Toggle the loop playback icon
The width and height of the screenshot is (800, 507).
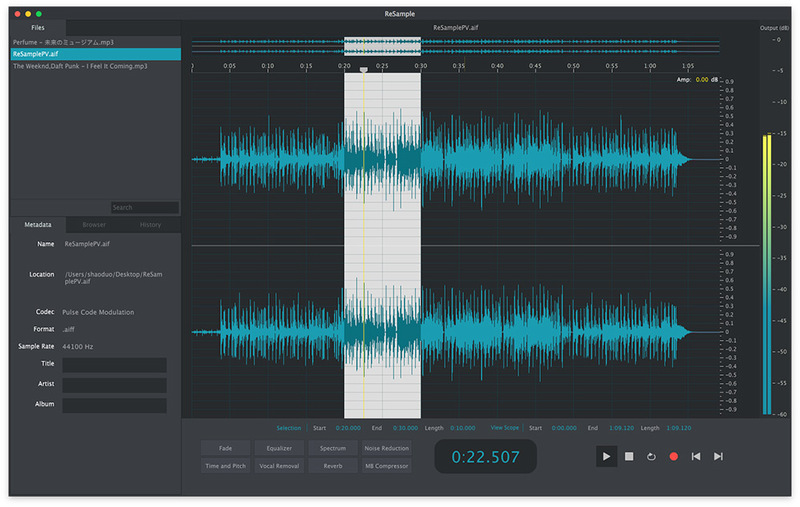[651, 456]
